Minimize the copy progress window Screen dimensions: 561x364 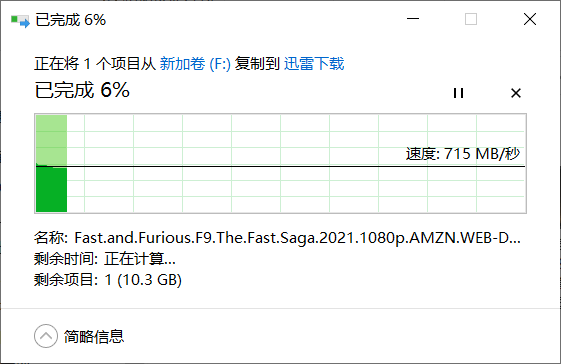pos(413,19)
